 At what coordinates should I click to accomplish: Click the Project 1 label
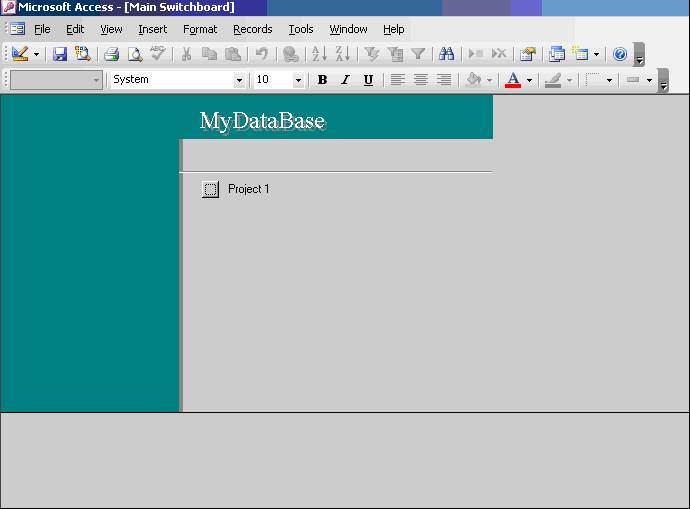[x=249, y=189]
